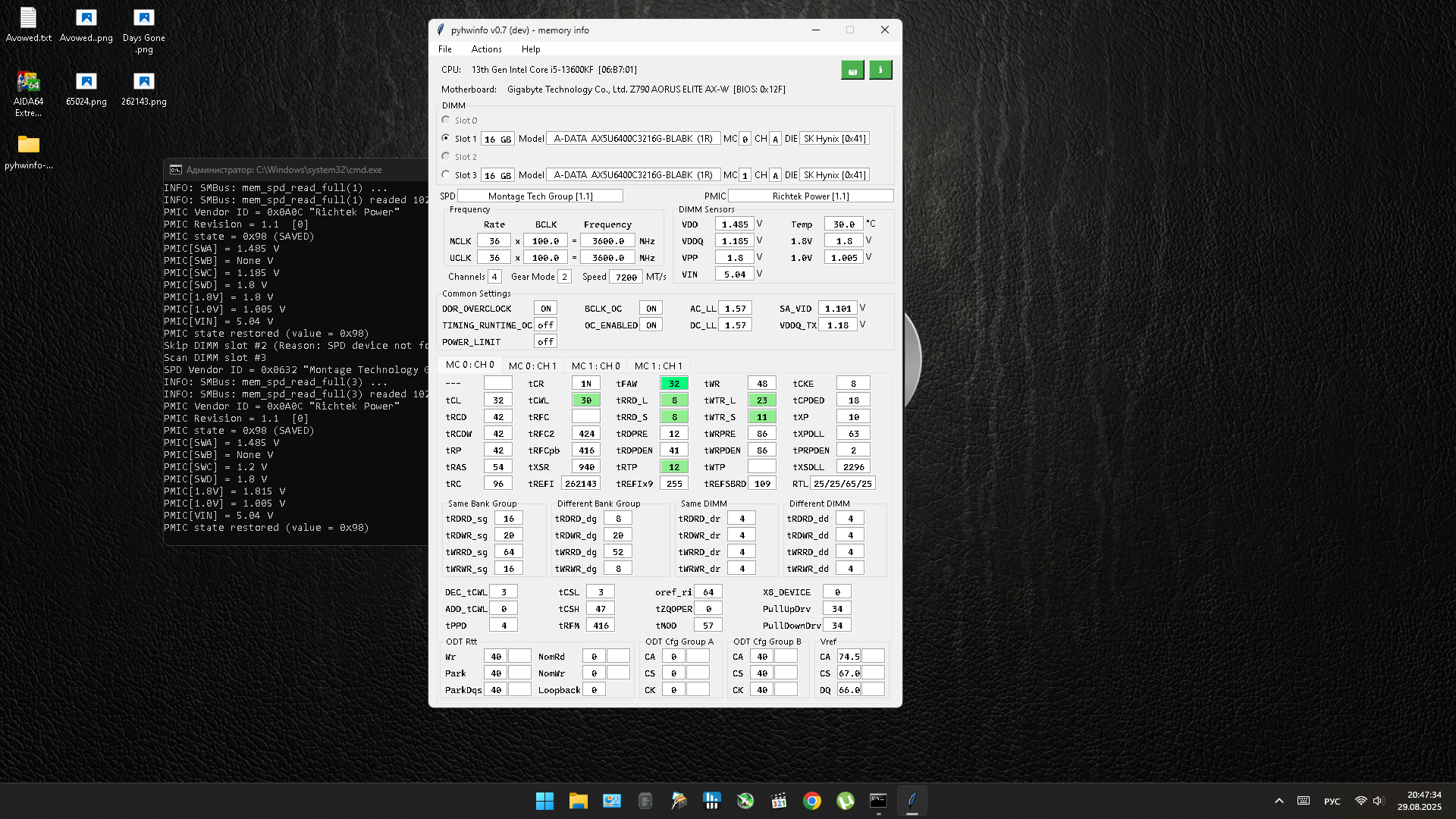Click Google Chrome in the taskbar

tap(811, 801)
